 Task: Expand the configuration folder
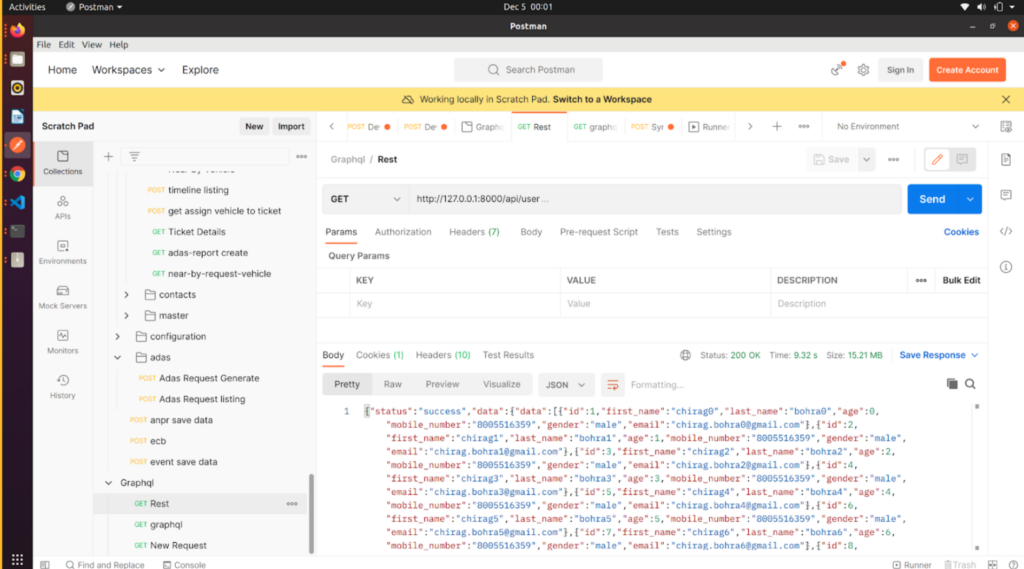118,336
